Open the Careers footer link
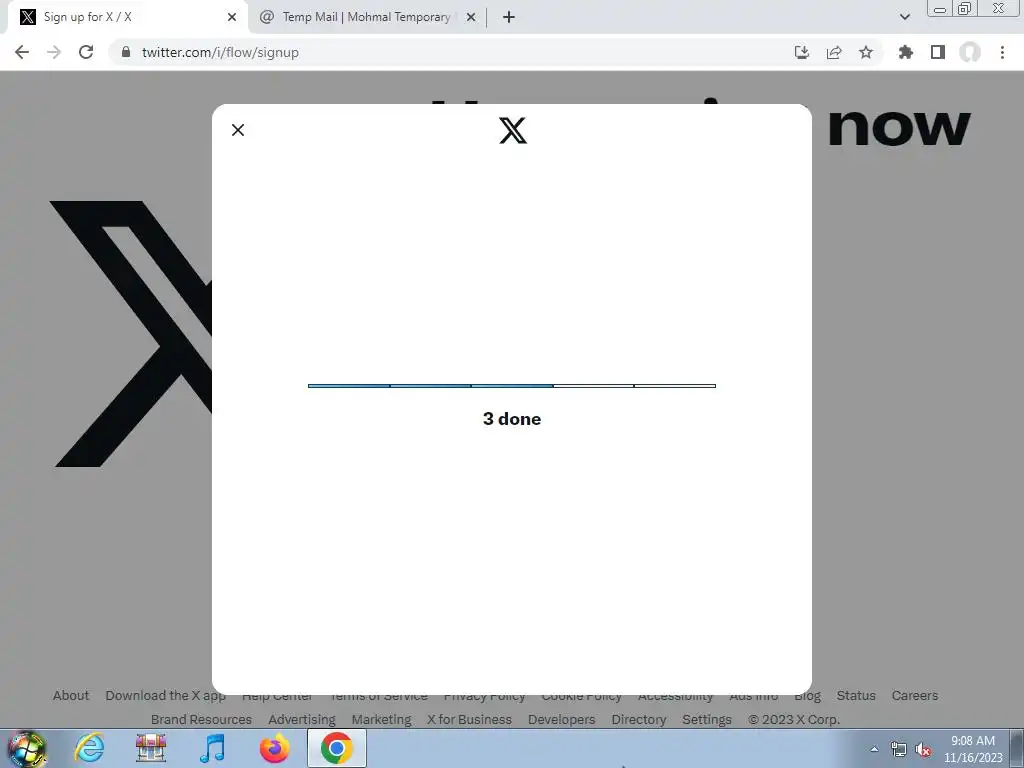The image size is (1024, 768). point(915,696)
